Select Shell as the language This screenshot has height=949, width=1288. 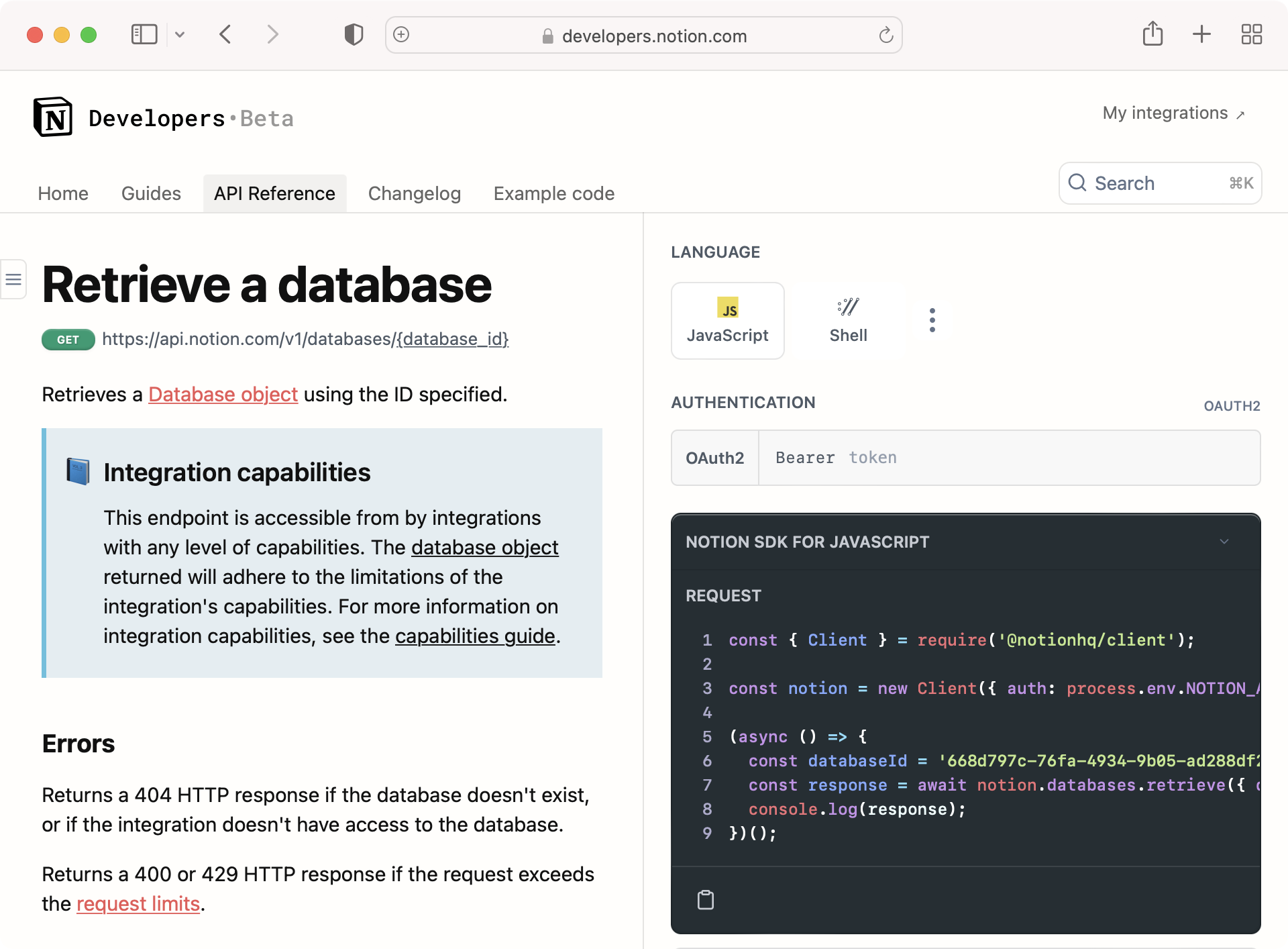848,321
